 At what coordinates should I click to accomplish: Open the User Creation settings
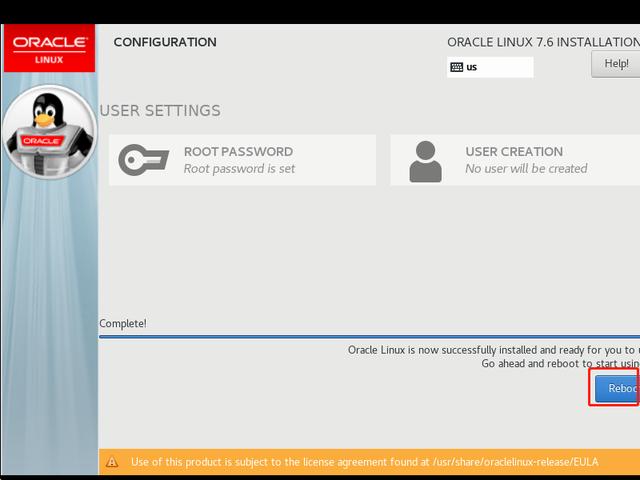coord(515,160)
